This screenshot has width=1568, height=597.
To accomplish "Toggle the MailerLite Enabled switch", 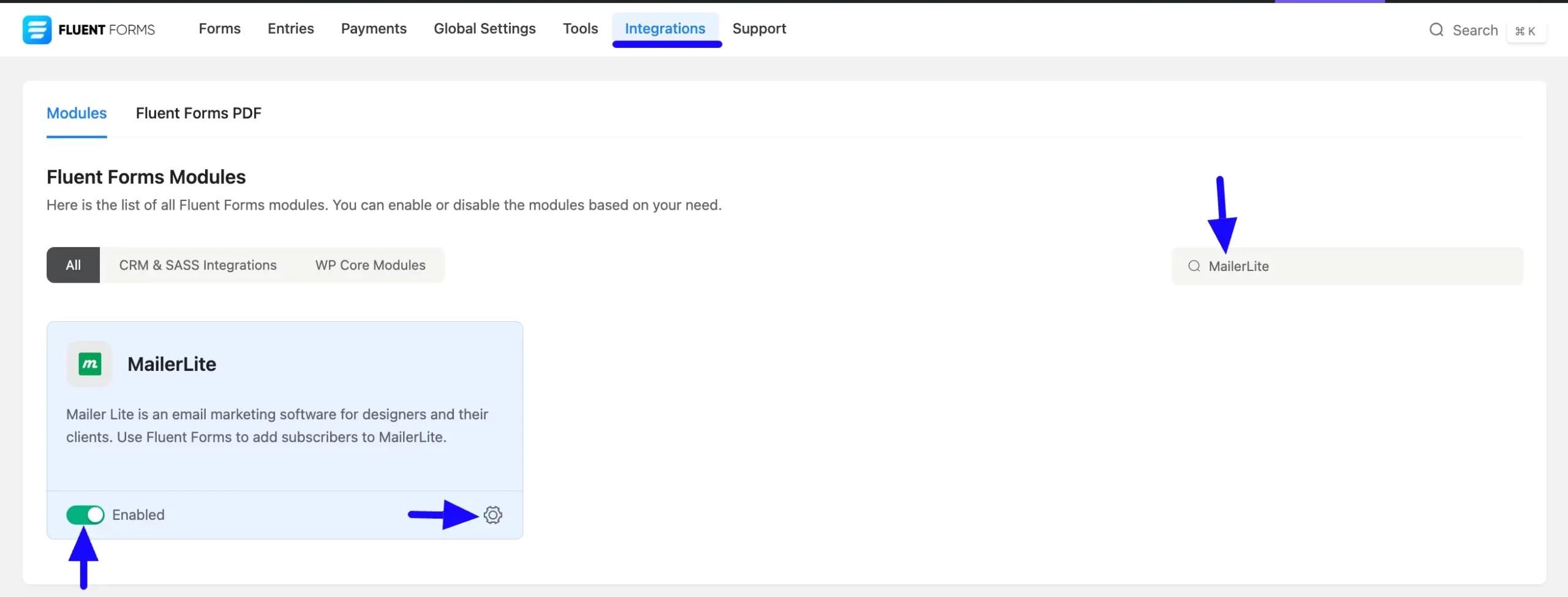I will [85, 515].
